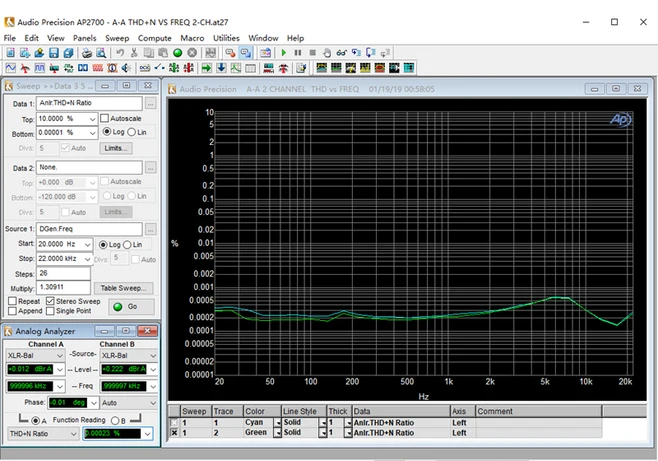
Task: Enable the Repeat checkbox
Action: (13, 301)
